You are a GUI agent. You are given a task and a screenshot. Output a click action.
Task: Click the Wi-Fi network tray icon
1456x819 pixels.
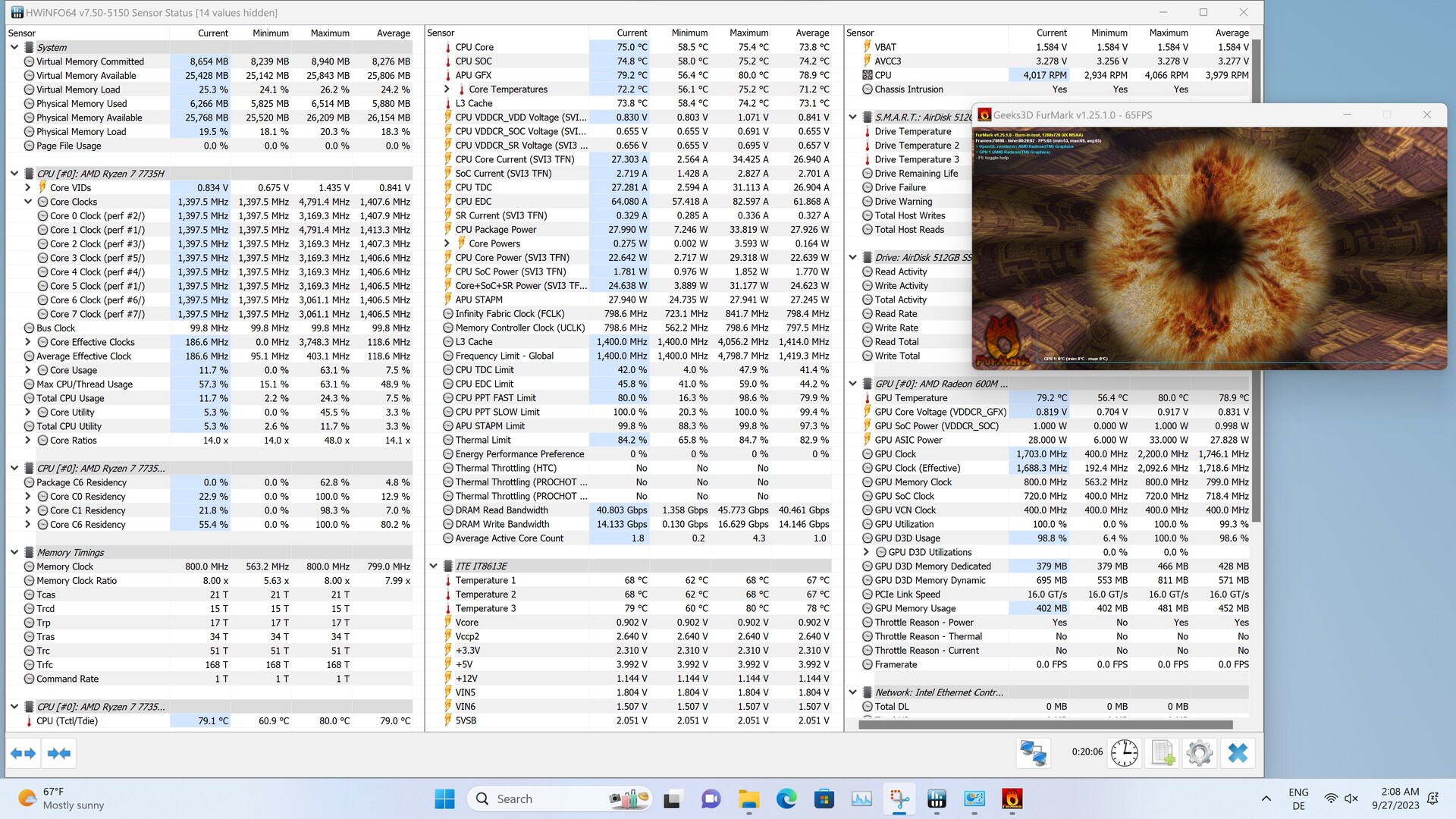coord(1331,799)
